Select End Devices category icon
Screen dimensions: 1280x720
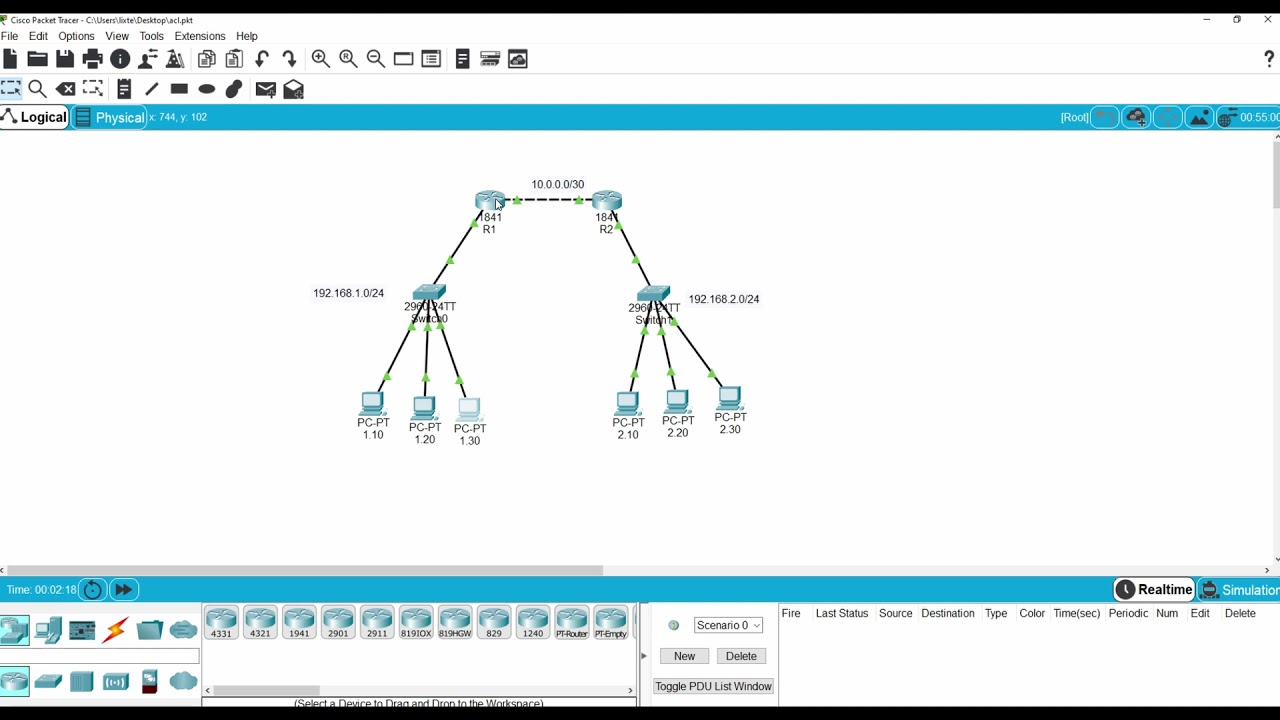coord(48,630)
